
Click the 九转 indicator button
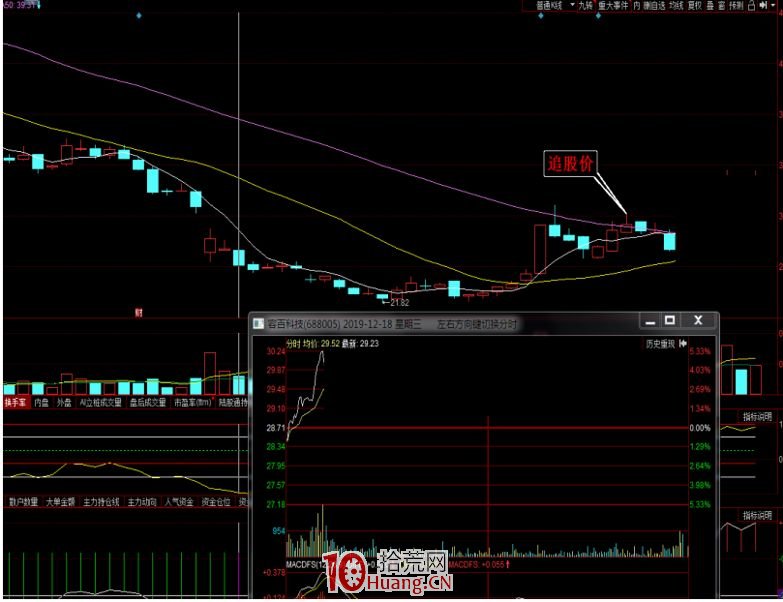click(585, 5)
